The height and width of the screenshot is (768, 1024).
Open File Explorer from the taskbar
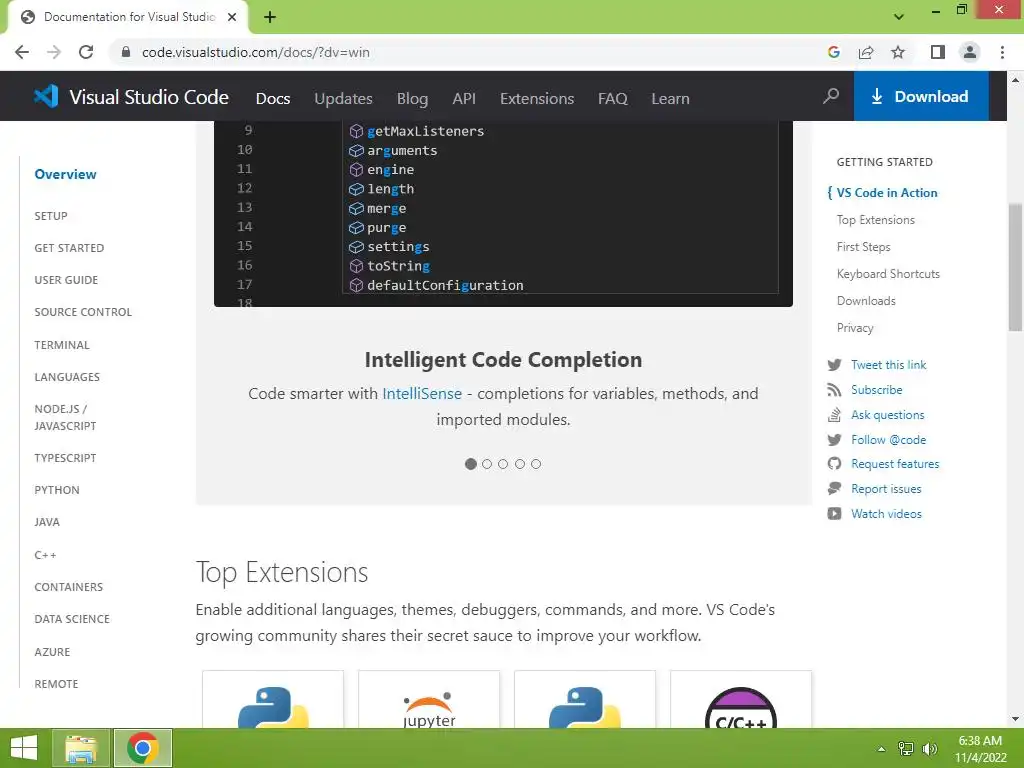[x=81, y=748]
